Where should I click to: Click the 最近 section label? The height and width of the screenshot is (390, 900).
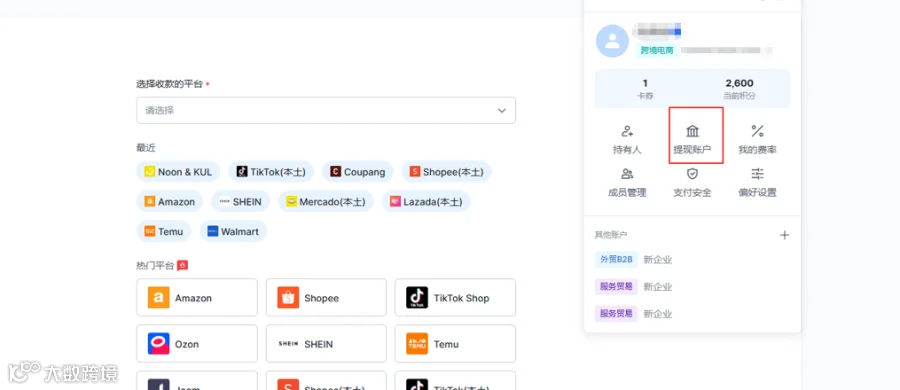[x=146, y=148]
